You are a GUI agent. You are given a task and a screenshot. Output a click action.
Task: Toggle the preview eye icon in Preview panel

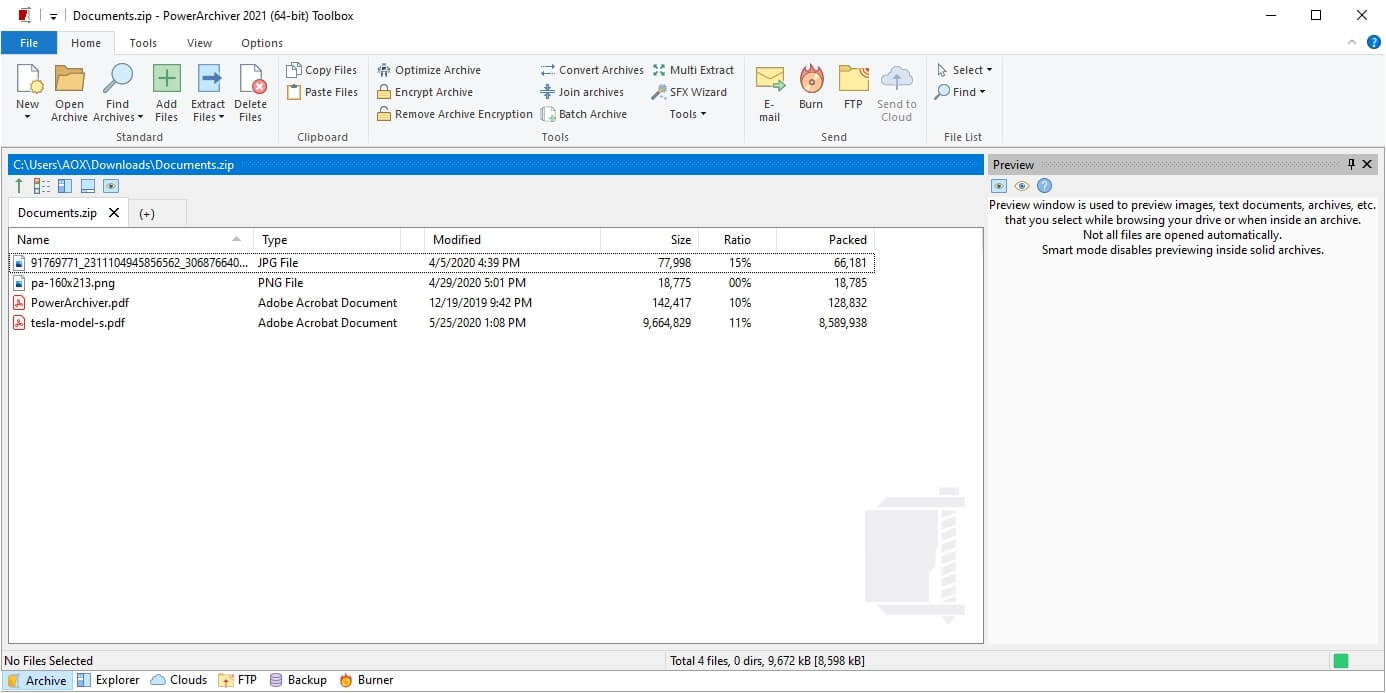(1021, 186)
